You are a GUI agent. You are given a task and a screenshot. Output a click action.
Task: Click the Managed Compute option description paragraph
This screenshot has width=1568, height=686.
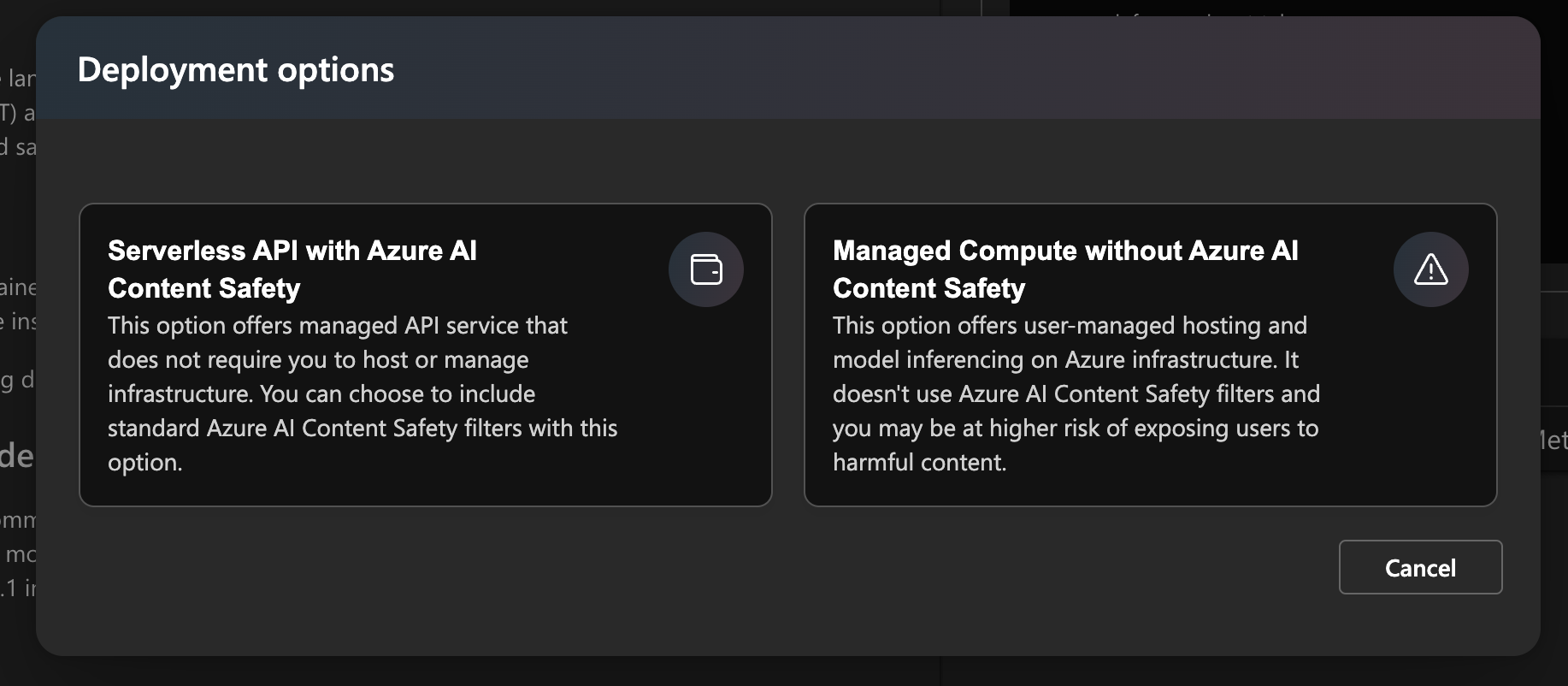point(1076,393)
